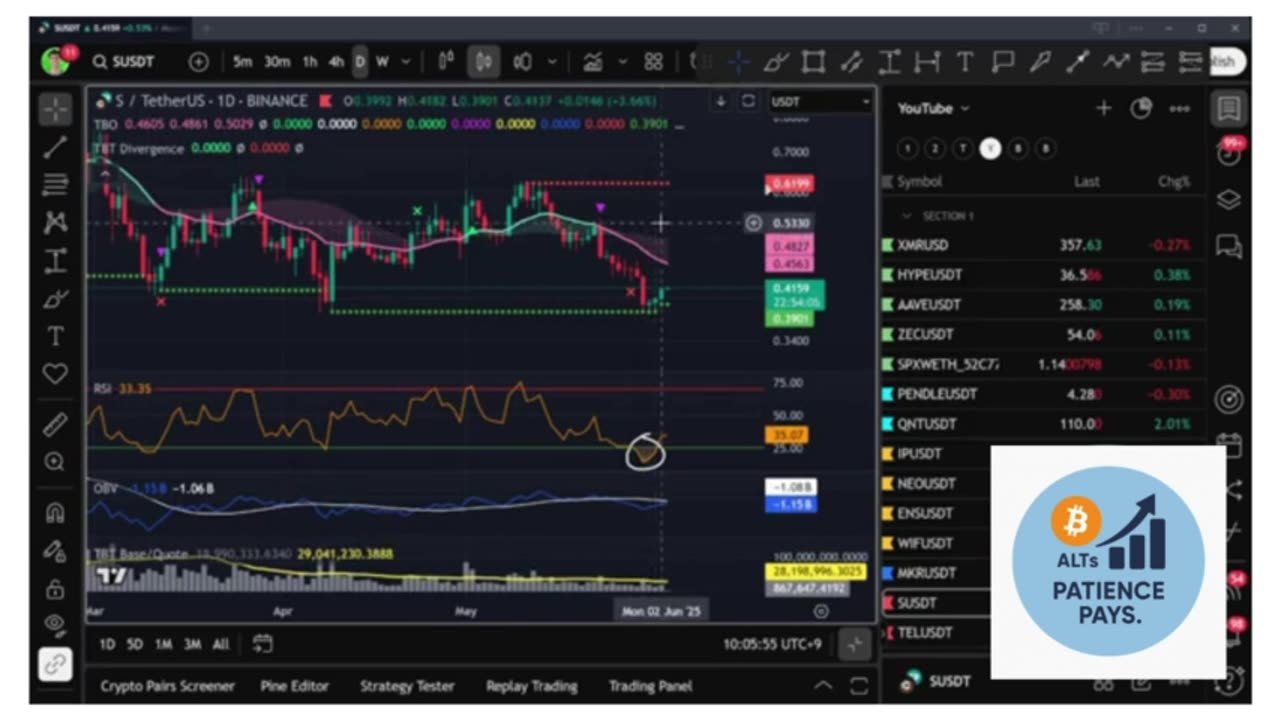Open the watchlist three-dots more menu
This screenshot has height=720, width=1280.
(1180, 108)
